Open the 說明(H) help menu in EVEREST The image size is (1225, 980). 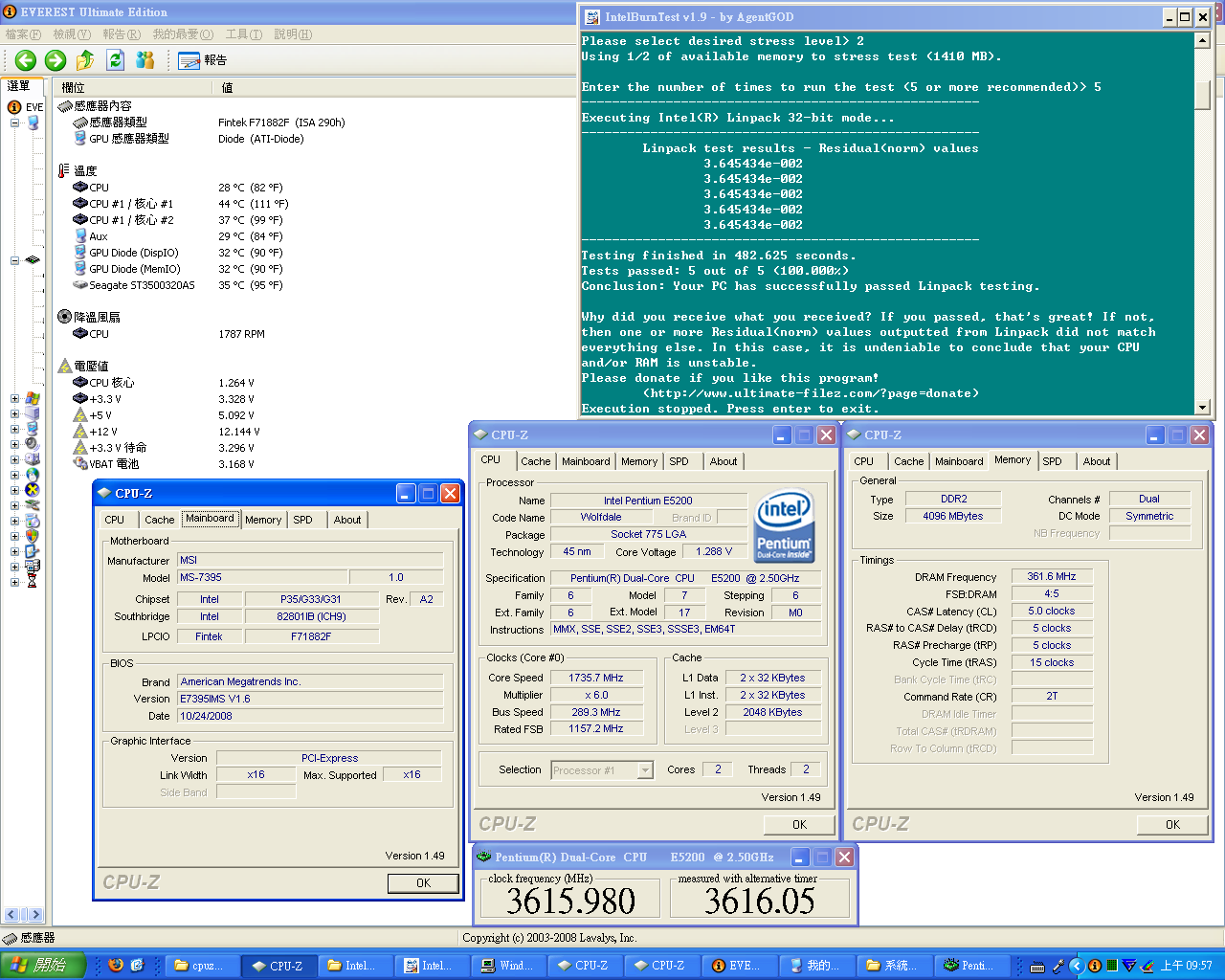pyautogui.click(x=293, y=34)
